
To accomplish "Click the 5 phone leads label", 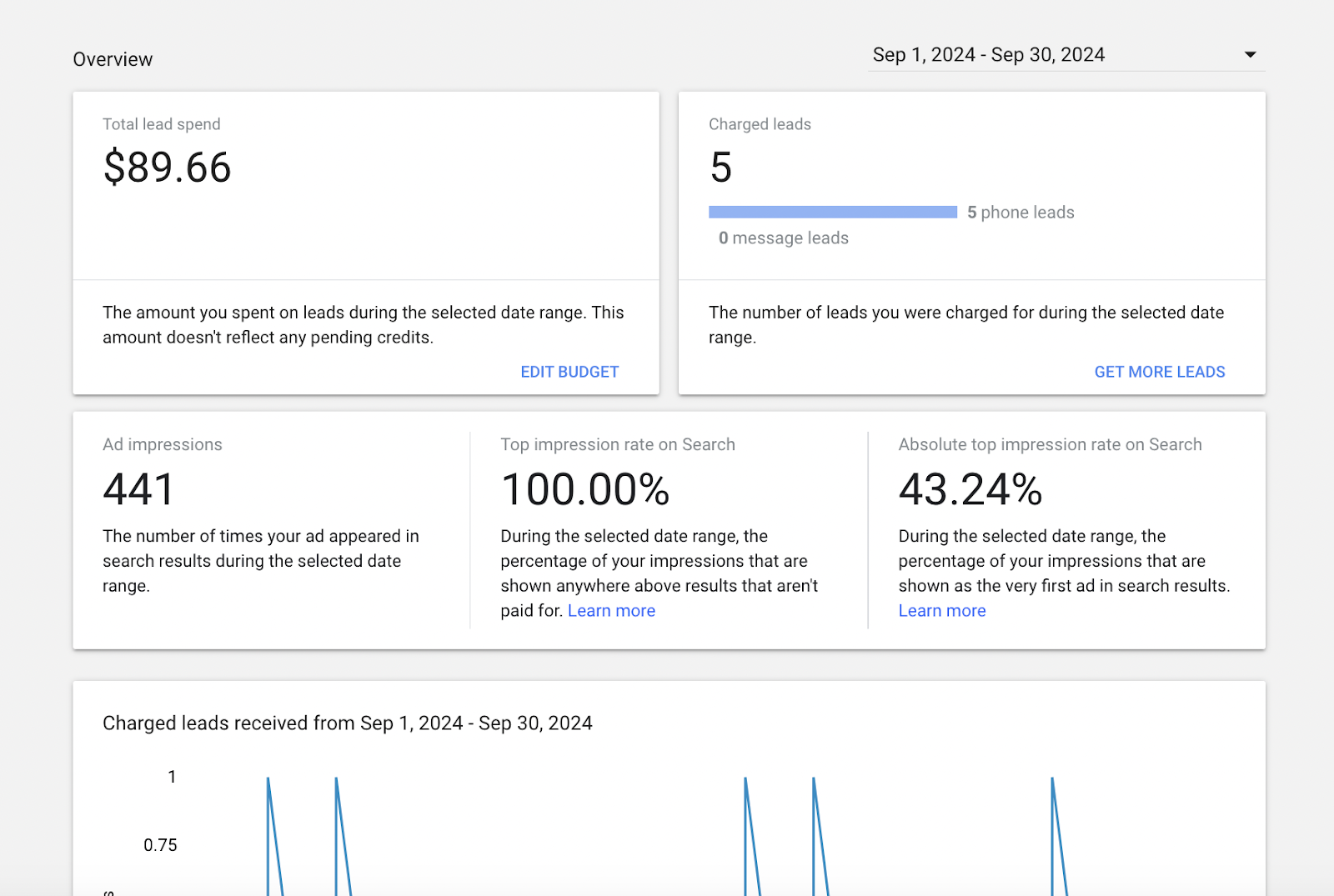I will pyautogui.click(x=1021, y=213).
